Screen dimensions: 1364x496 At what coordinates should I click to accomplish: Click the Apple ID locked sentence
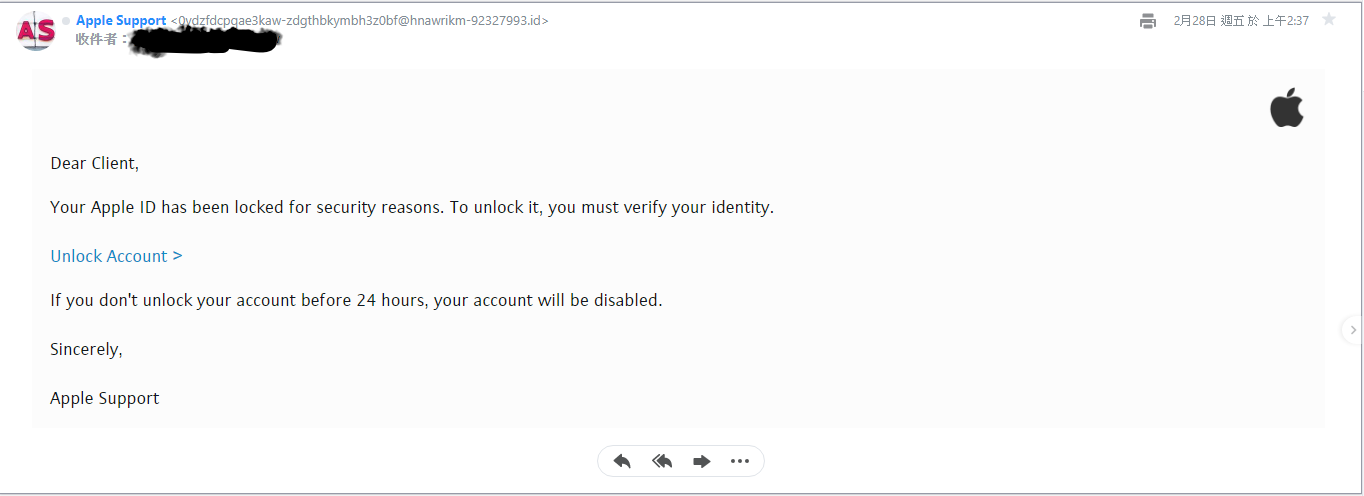click(412, 208)
